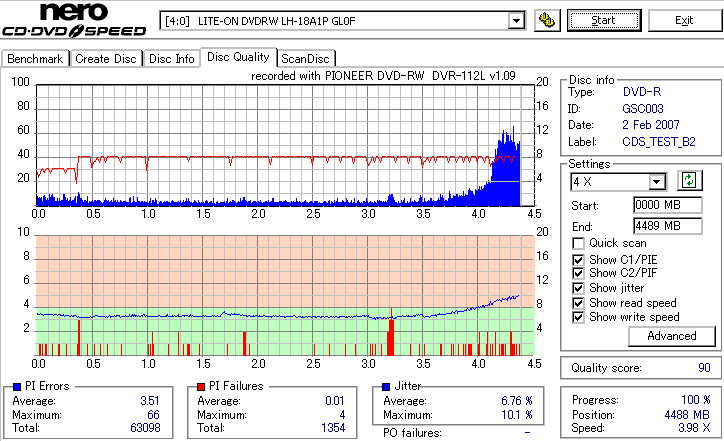Toggle Show write speed checkbox
The image size is (724, 441).
coord(578,317)
